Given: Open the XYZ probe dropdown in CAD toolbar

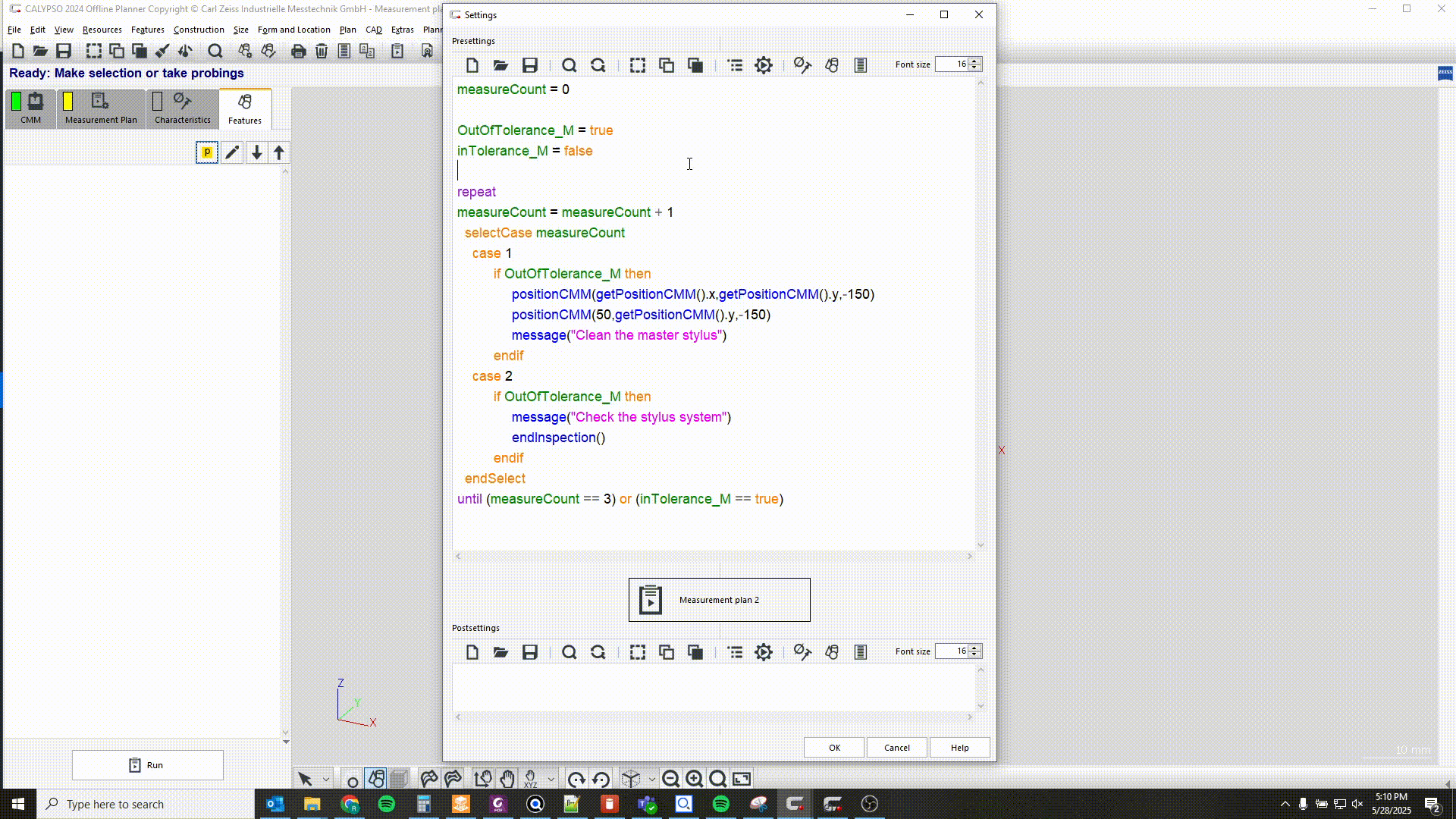Looking at the screenshot, I should tap(550, 778).
